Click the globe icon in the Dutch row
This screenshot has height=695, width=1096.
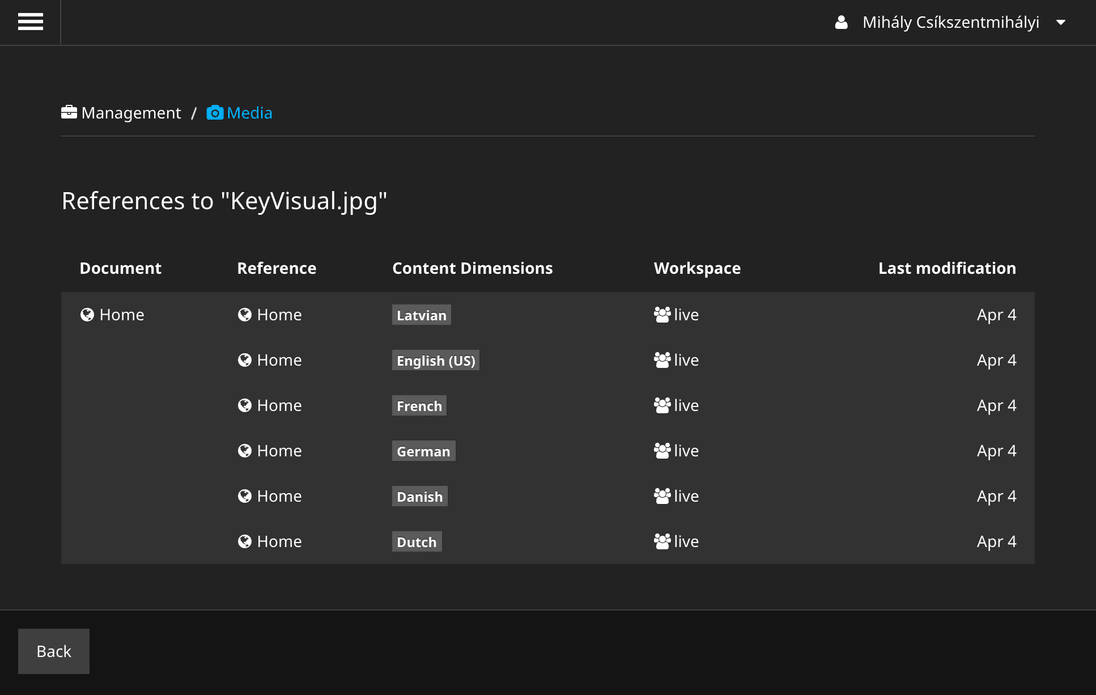point(245,542)
